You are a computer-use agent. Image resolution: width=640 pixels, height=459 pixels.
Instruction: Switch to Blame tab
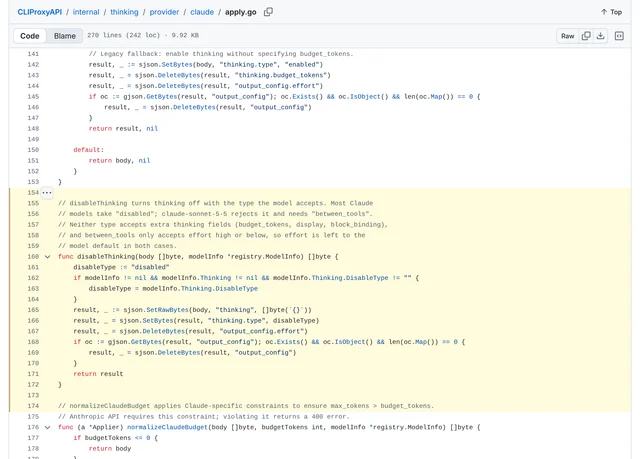(x=64, y=36)
